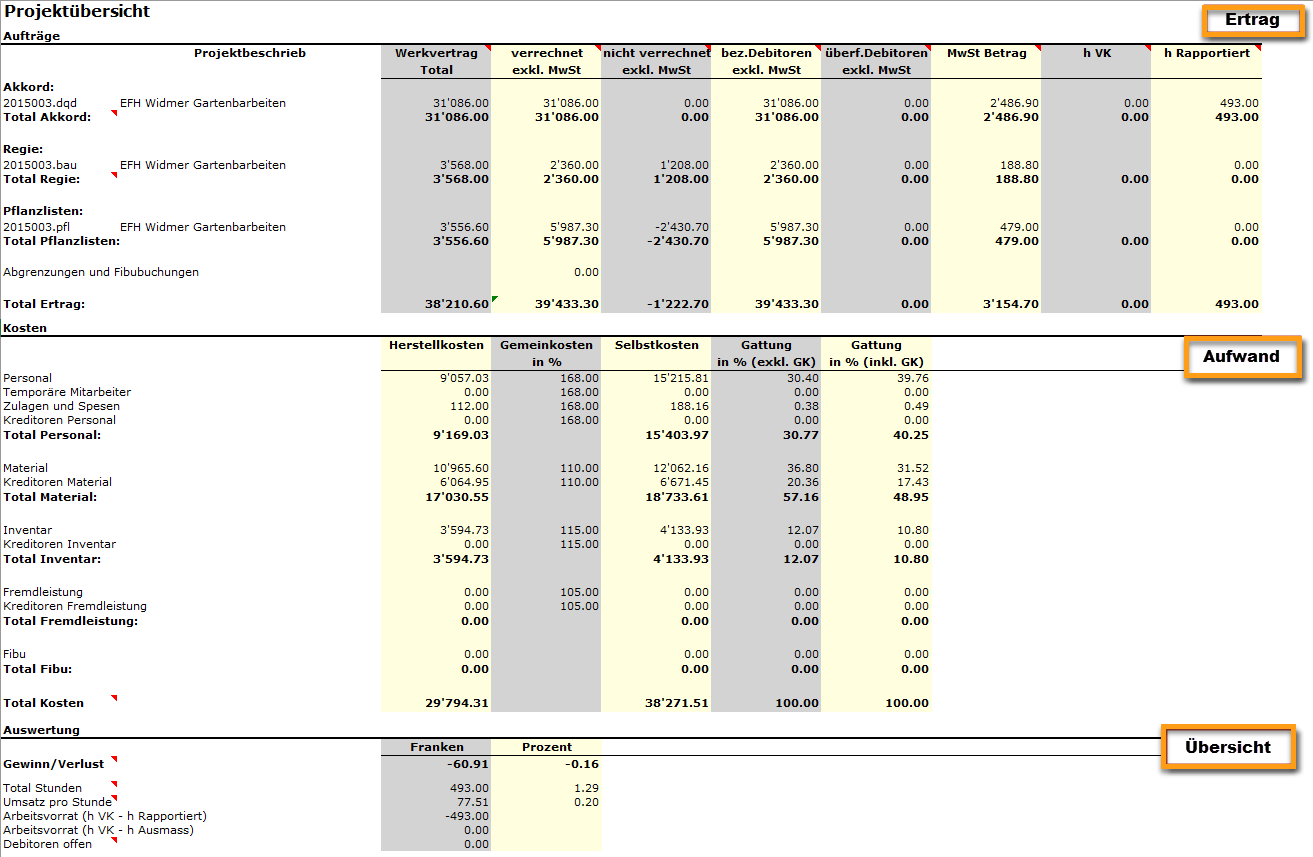Viewport: 1313px width, 857px height.
Task: Click the 'Total Fremdleistung:' row label
Action: coord(71,621)
